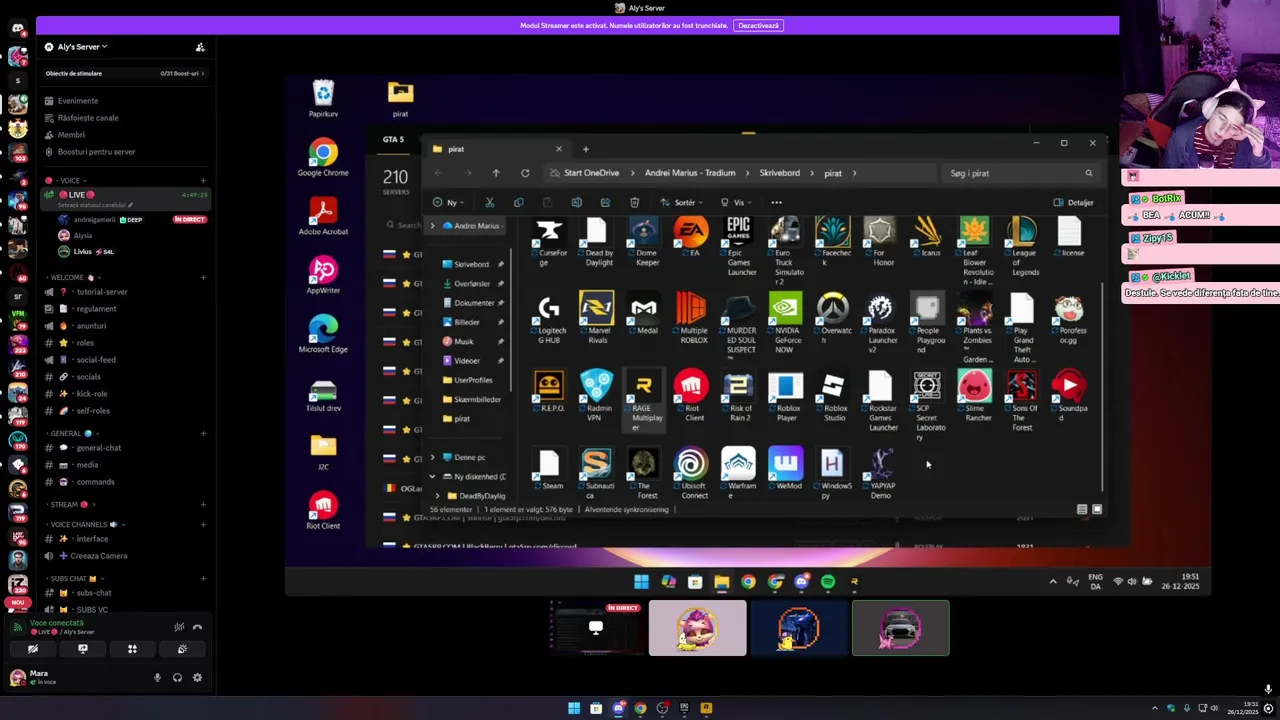This screenshot has width=1280, height=720.
Task: Toggle camera in the voice panel
Action: pos(32,649)
